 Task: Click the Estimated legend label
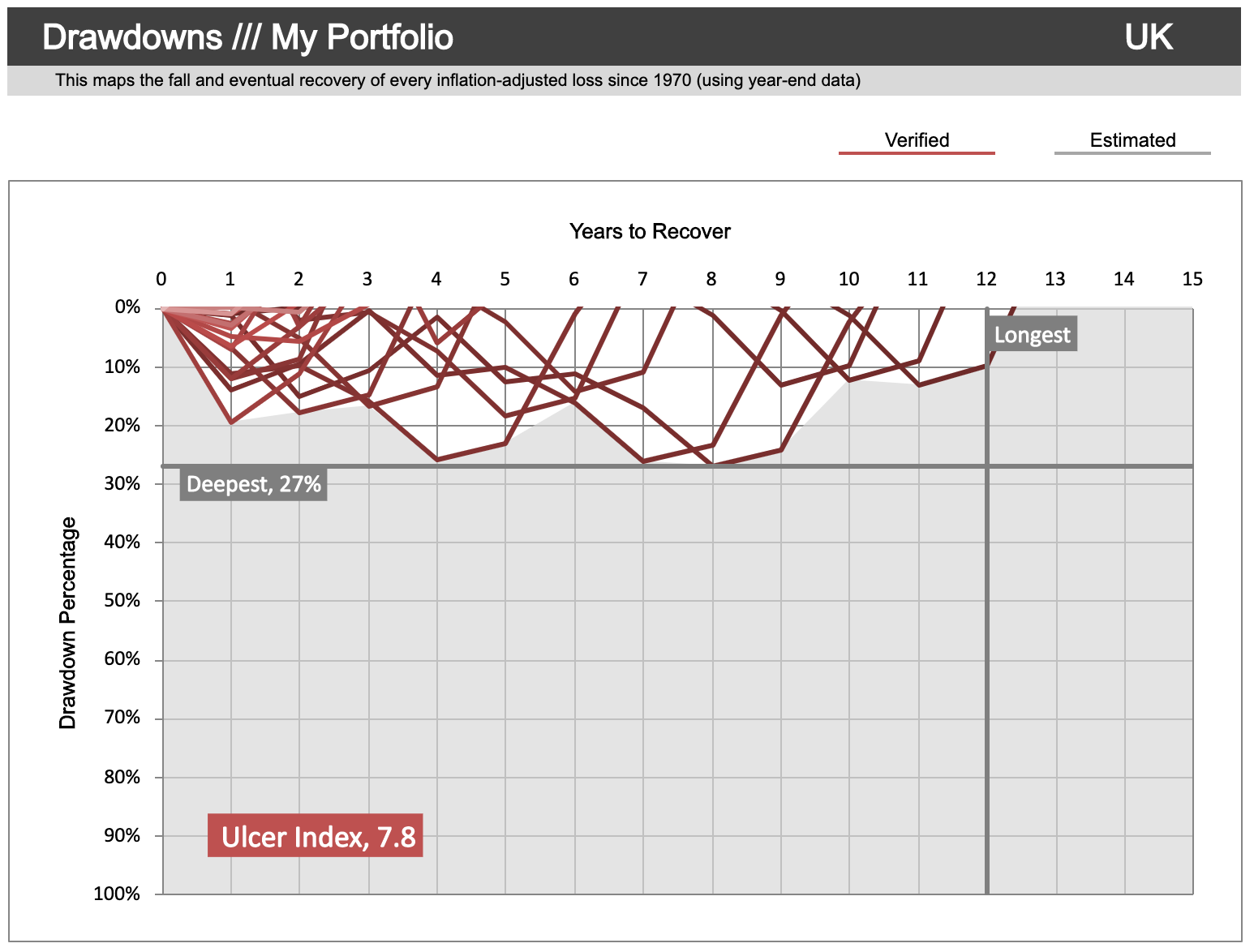pyautogui.click(x=1132, y=140)
